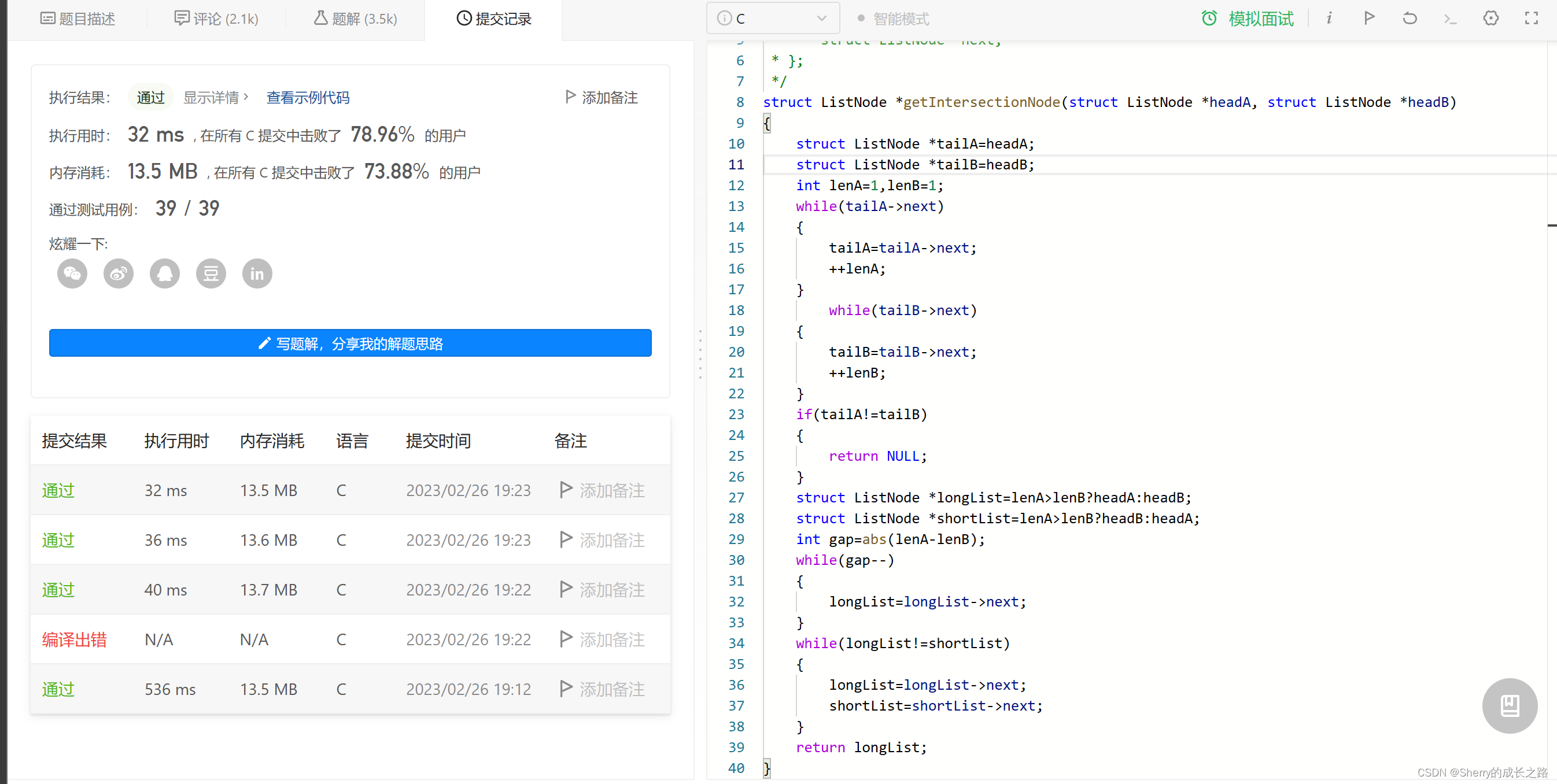Image resolution: width=1557 pixels, height=784 pixels.
Task: Click the panel divider drag handle
Action: coord(700,354)
